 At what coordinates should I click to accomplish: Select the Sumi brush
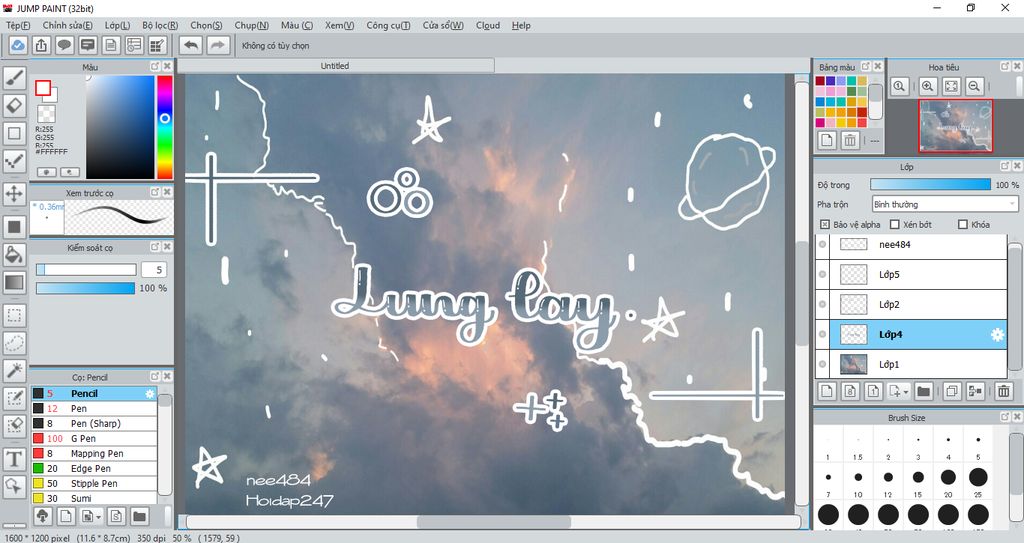point(95,498)
